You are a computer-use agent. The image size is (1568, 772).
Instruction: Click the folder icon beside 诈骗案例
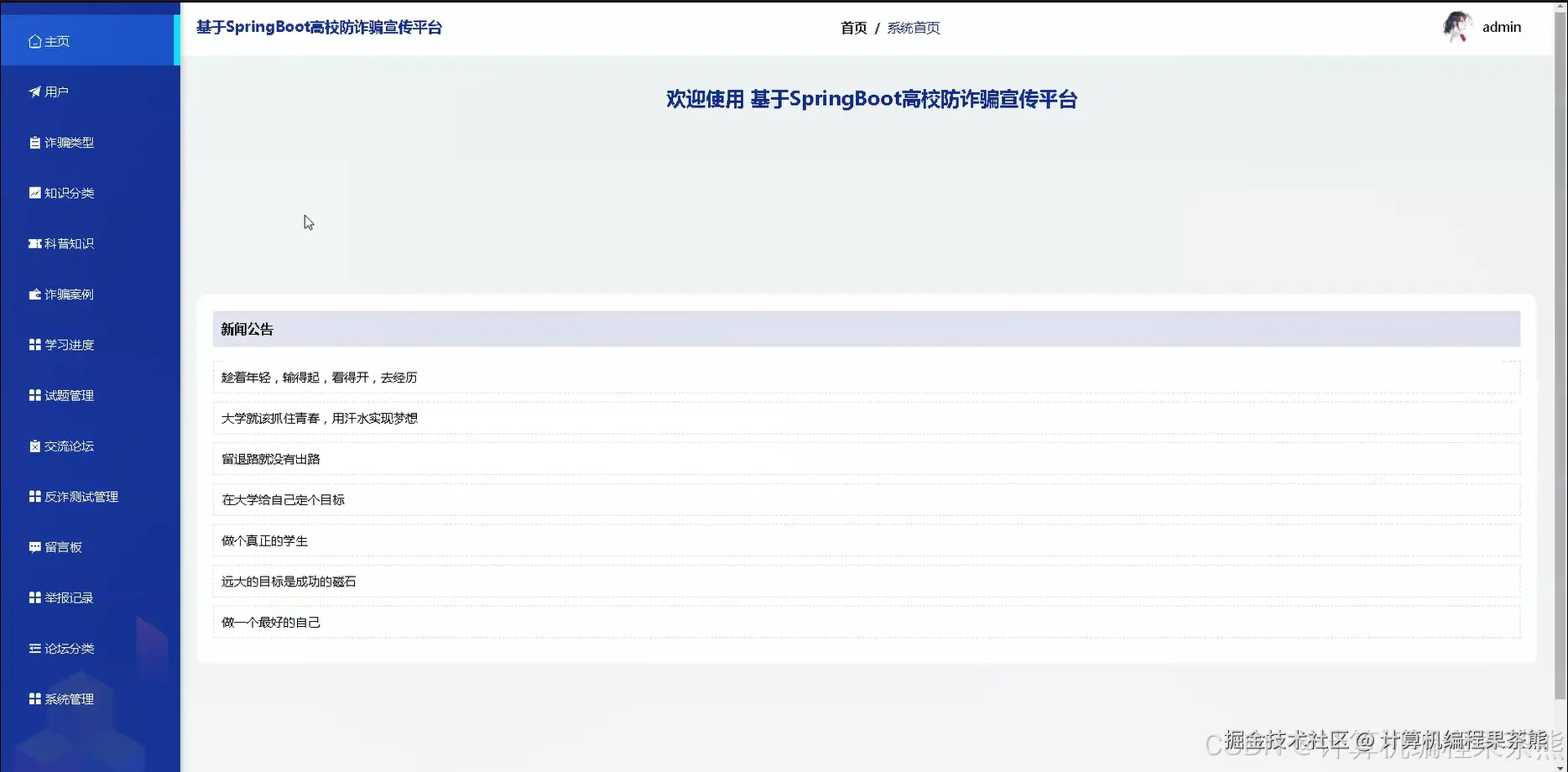click(x=34, y=295)
